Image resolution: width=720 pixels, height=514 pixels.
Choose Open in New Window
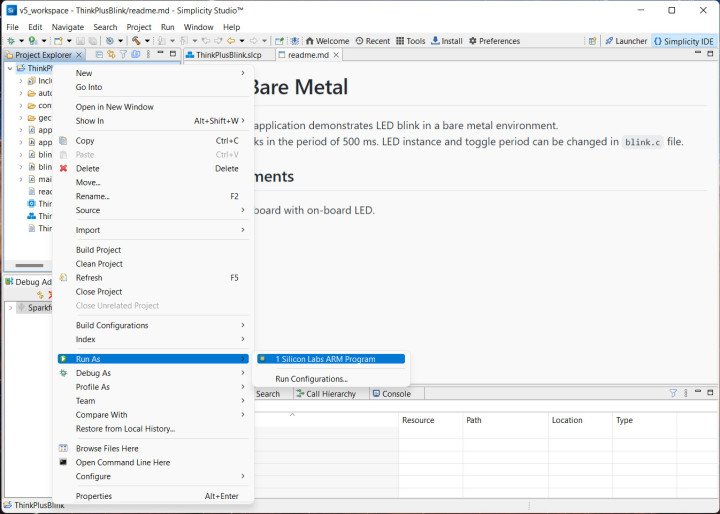153,107
